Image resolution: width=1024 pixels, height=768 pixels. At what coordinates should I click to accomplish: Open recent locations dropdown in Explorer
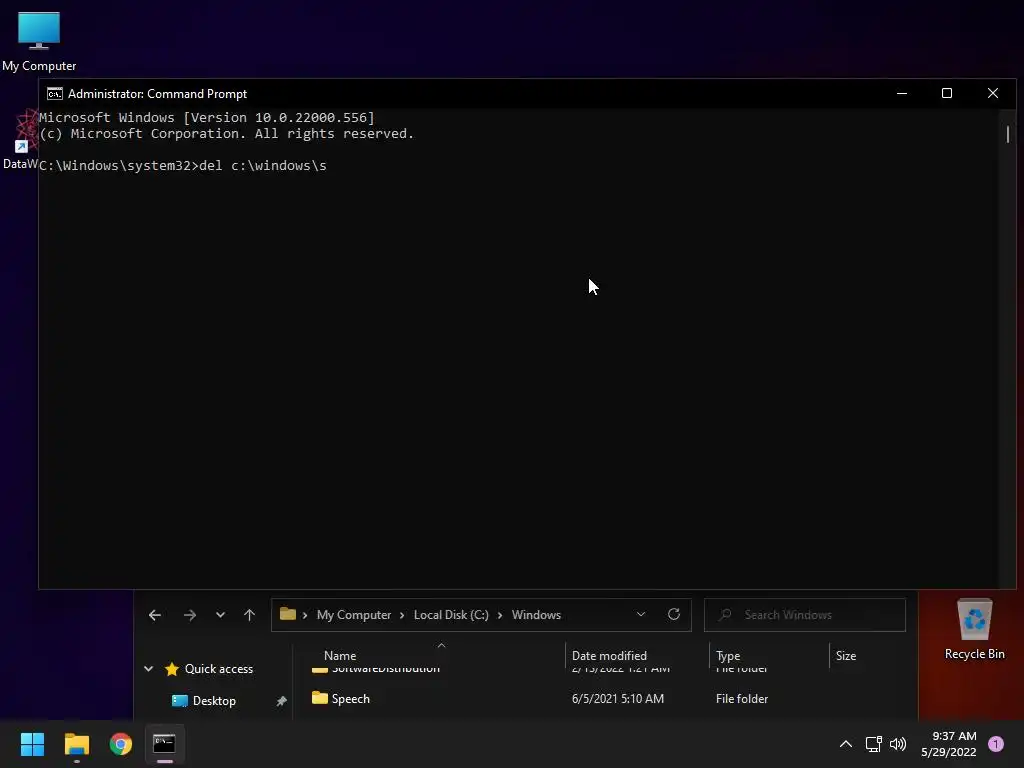(220, 615)
